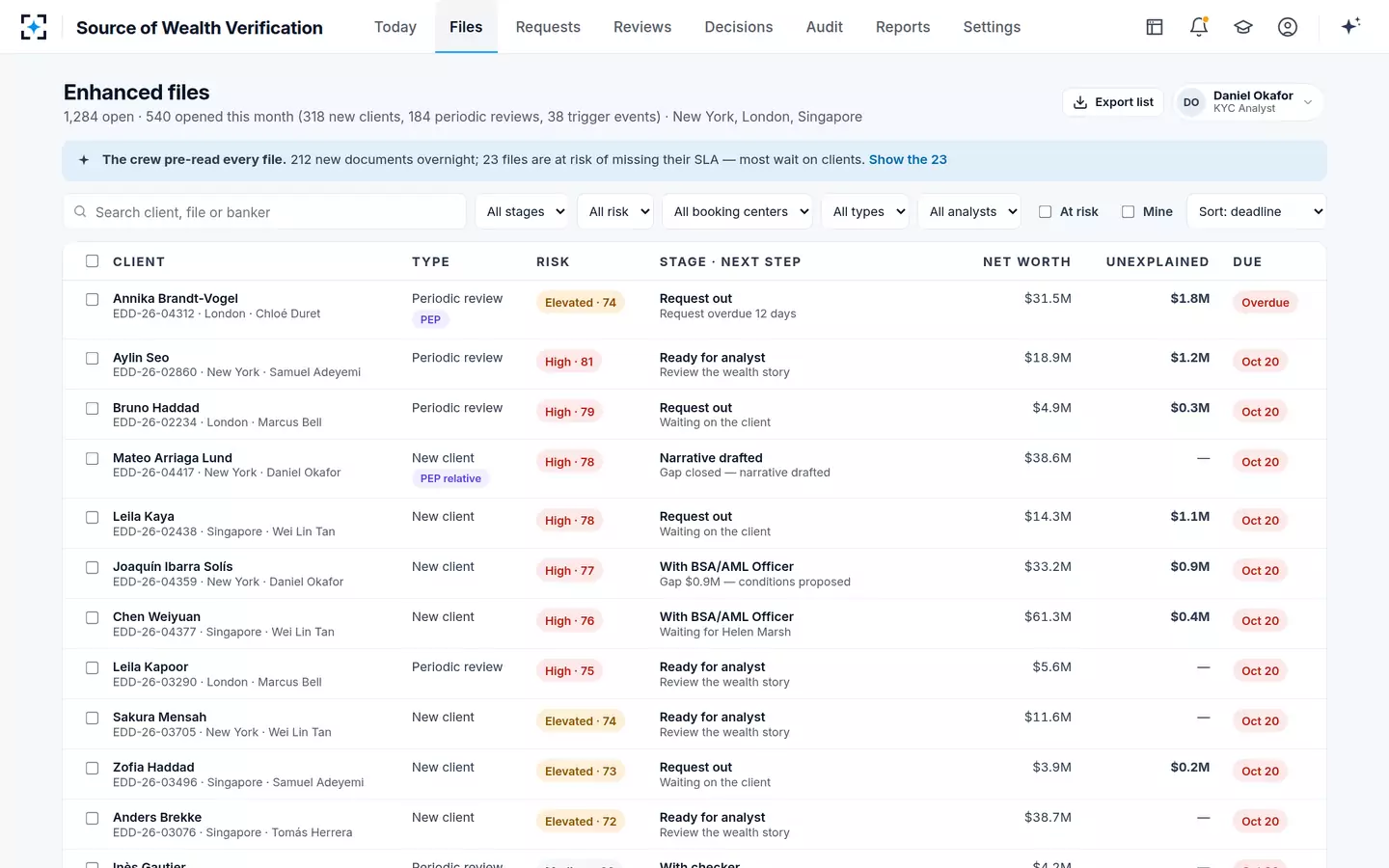Open the Reports tab

903,27
